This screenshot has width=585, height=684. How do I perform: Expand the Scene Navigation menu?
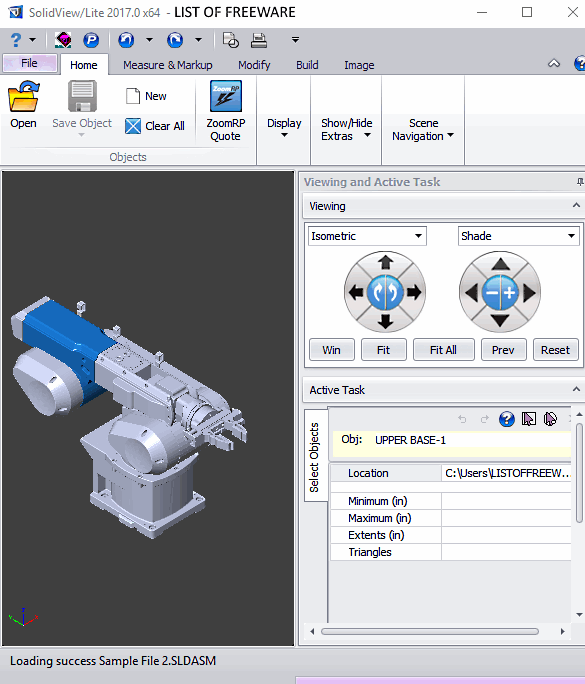coord(423,130)
